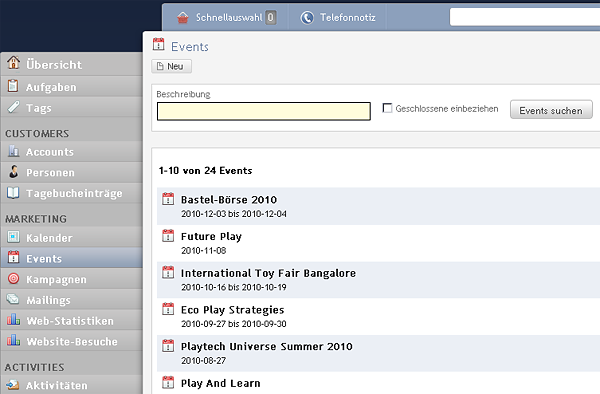
Task: Click the Telefonnotiz phone icon
Action: (307, 18)
